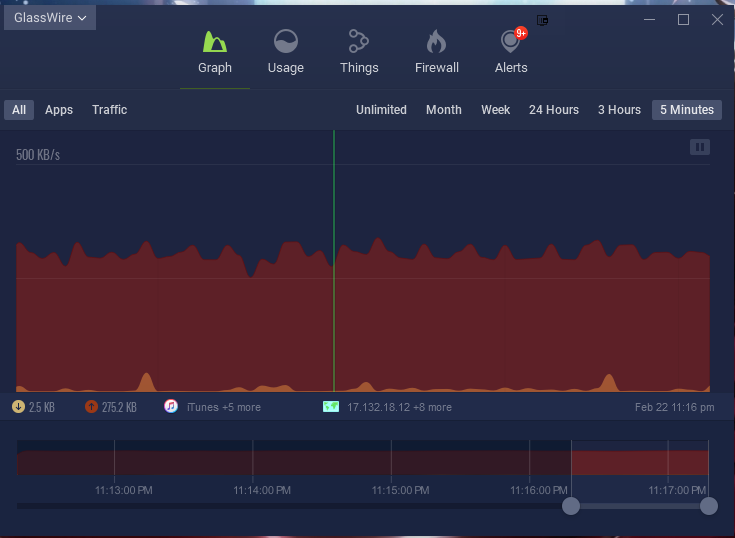The height and width of the screenshot is (538, 735).
Task: Click the 11:14:00 PM timeline marker
Action: pos(262,490)
